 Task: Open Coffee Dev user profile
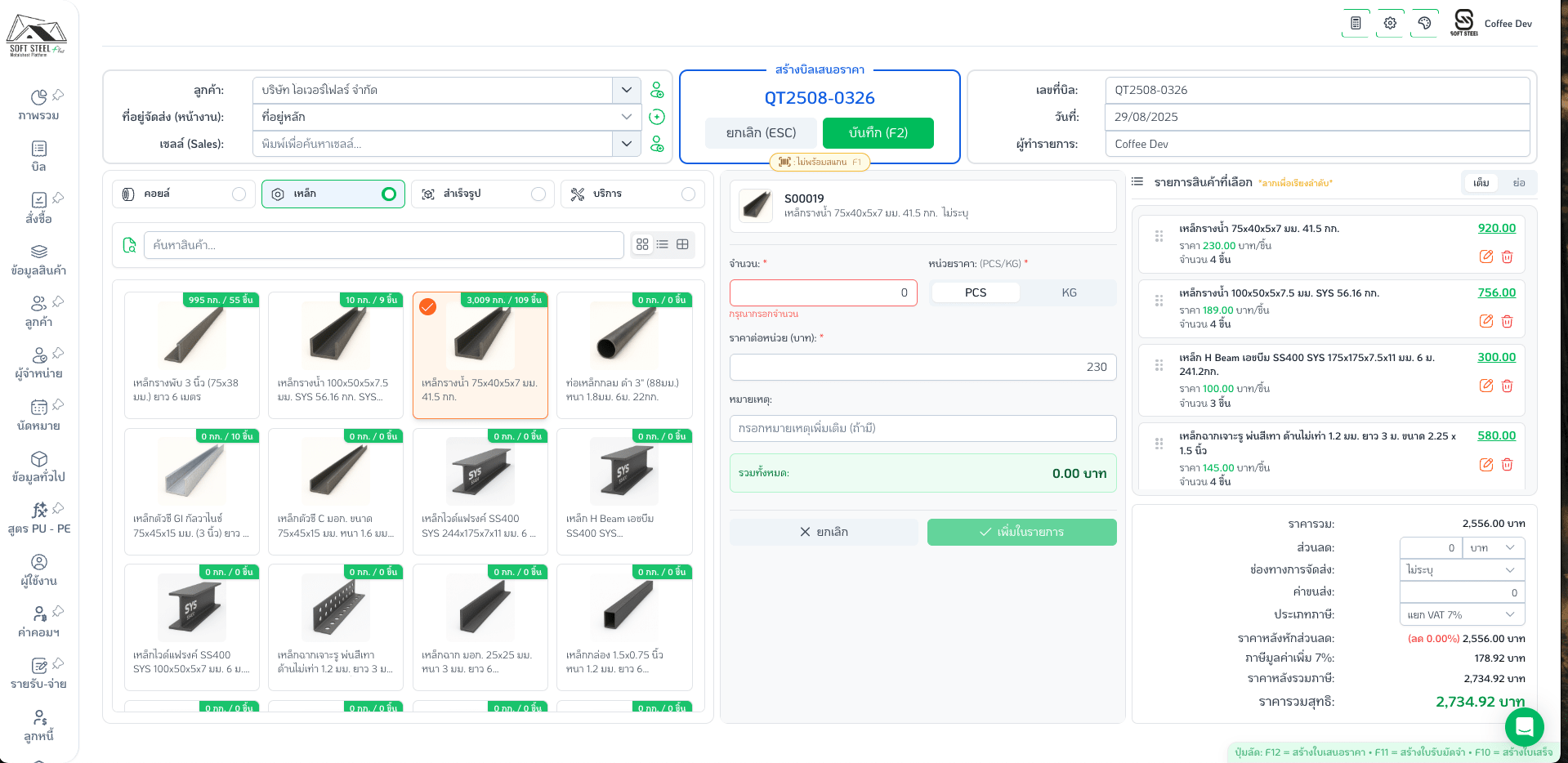pos(1492,23)
